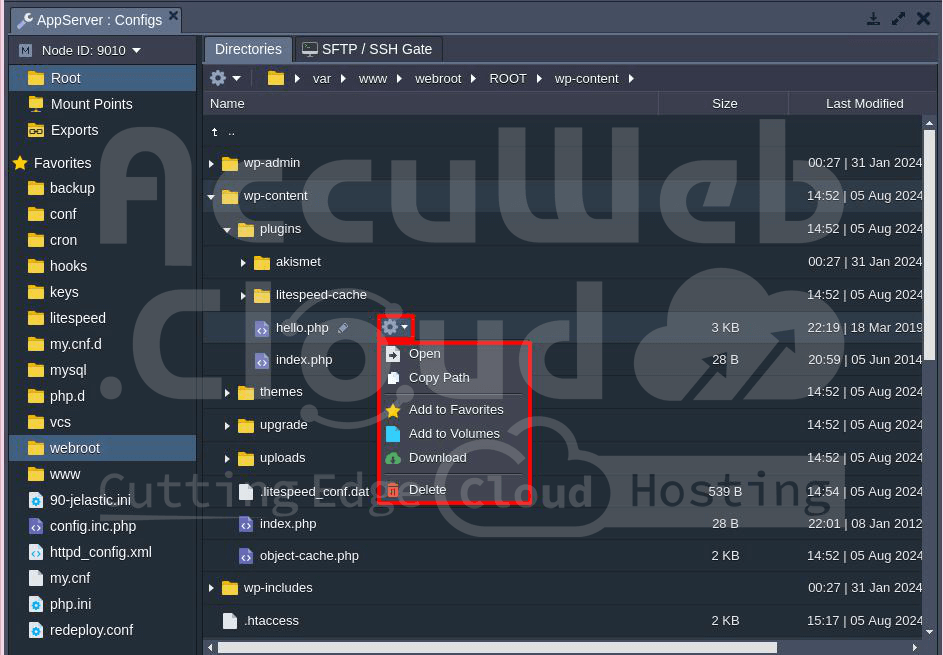This screenshot has height=655, width=943.
Task: Expand the akismet folder
Action: (x=243, y=263)
